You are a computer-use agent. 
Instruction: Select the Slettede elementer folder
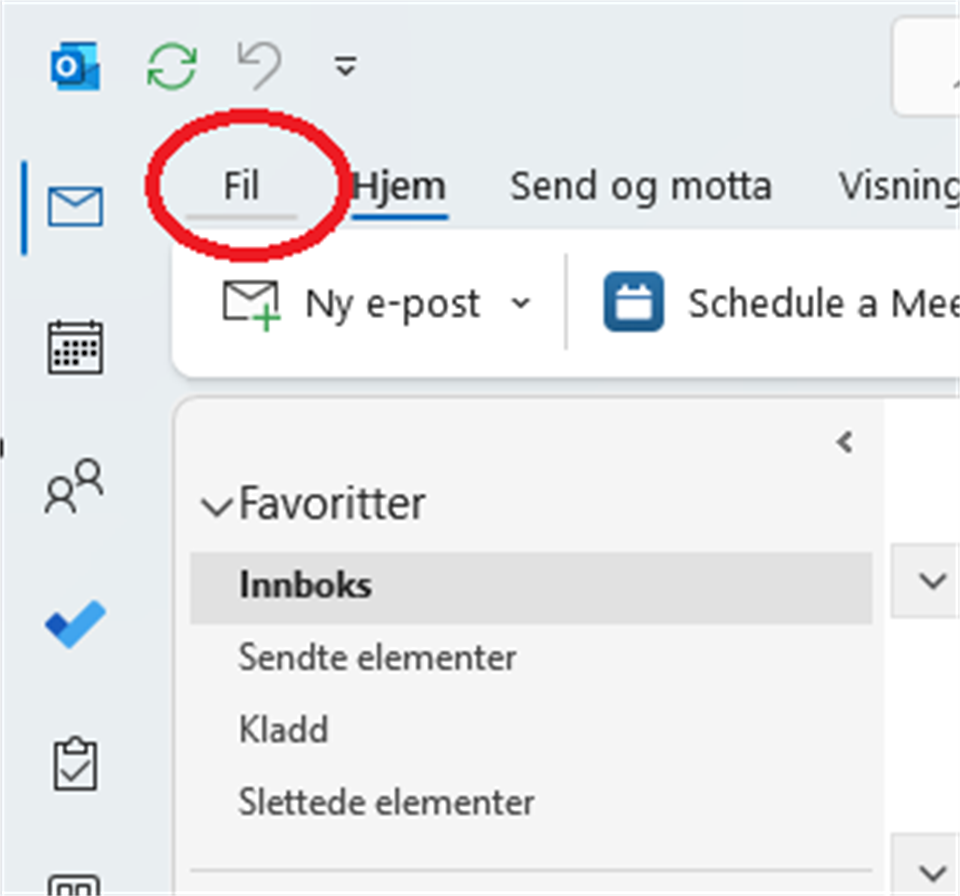(x=386, y=802)
